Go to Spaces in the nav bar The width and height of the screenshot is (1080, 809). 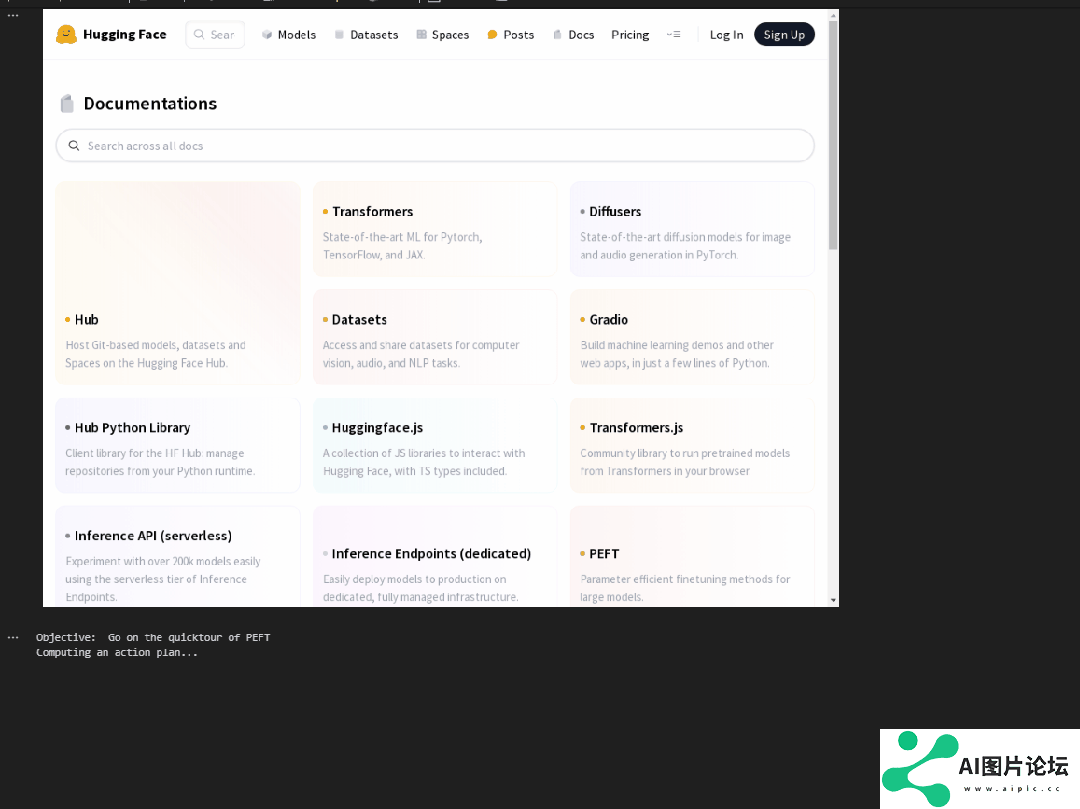click(443, 34)
